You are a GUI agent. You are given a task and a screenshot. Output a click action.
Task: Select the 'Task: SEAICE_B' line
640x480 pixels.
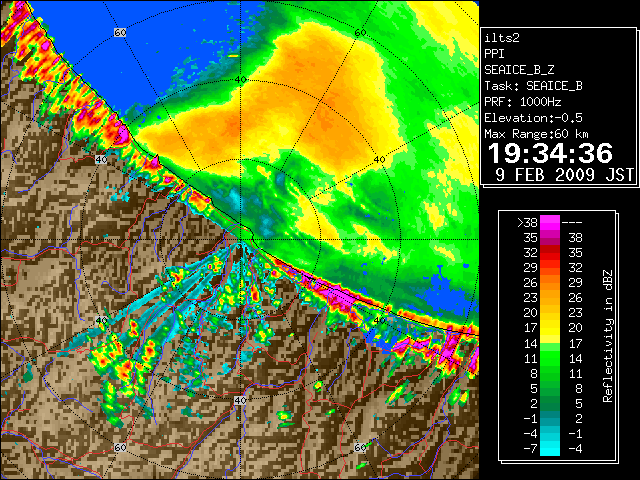(533, 86)
